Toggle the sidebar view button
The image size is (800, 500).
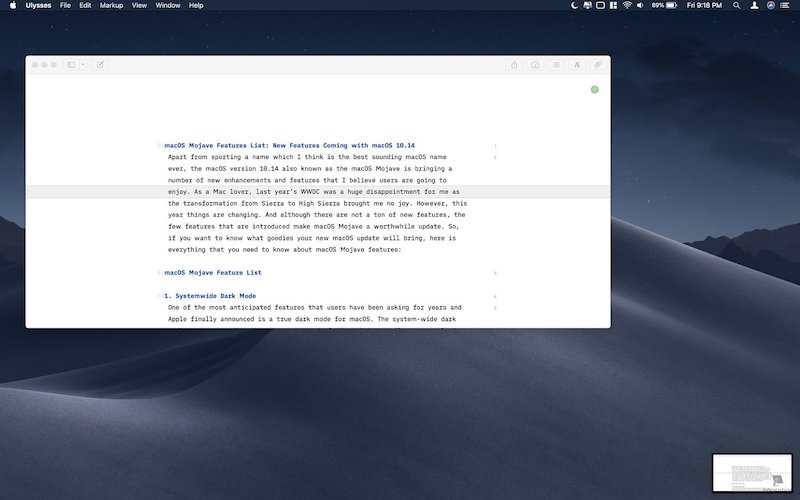(x=71, y=65)
